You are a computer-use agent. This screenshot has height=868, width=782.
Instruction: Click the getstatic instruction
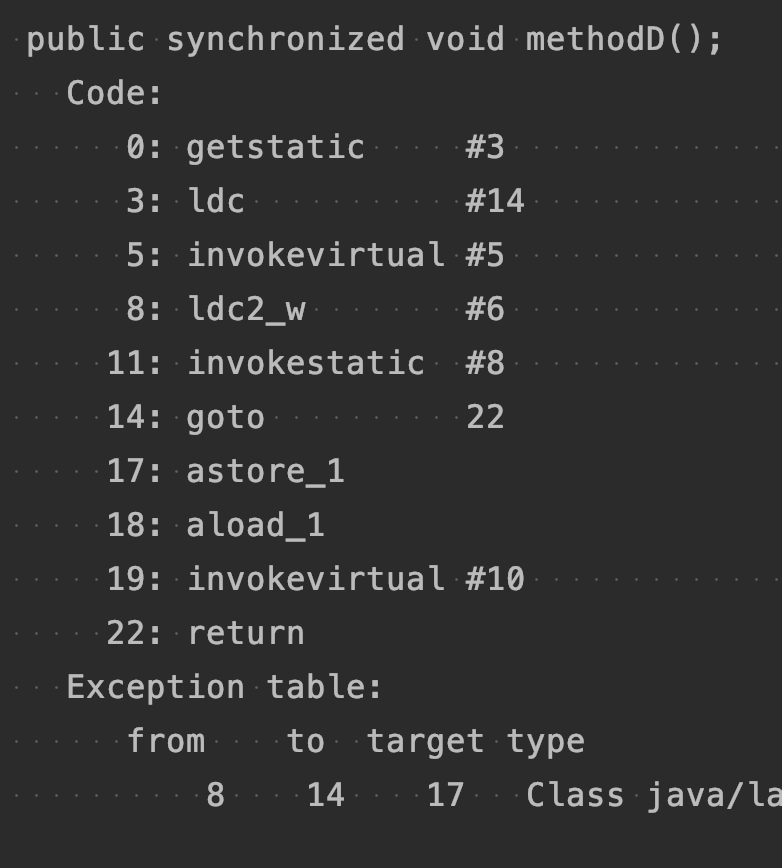(275, 148)
